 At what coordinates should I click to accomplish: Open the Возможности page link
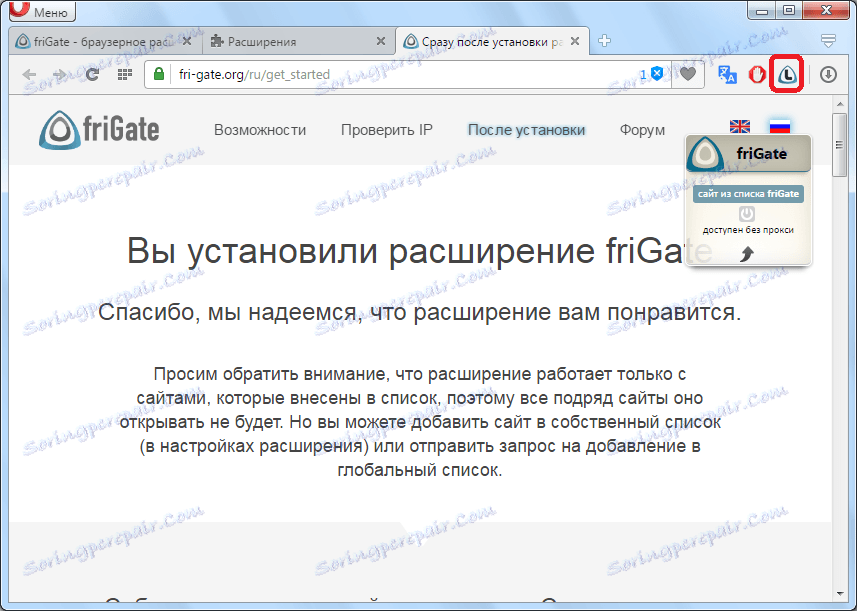[260, 130]
